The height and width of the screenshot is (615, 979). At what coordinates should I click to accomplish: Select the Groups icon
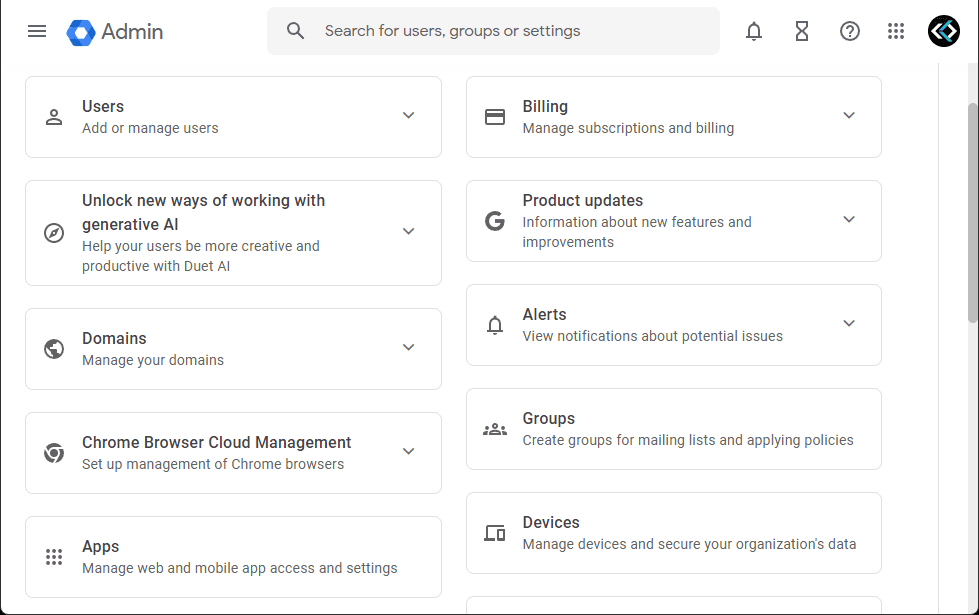(x=494, y=429)
